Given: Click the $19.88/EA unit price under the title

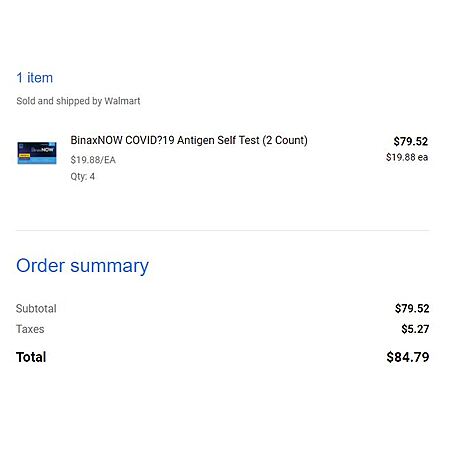Looking at the screenshot, I should [93, 160].
